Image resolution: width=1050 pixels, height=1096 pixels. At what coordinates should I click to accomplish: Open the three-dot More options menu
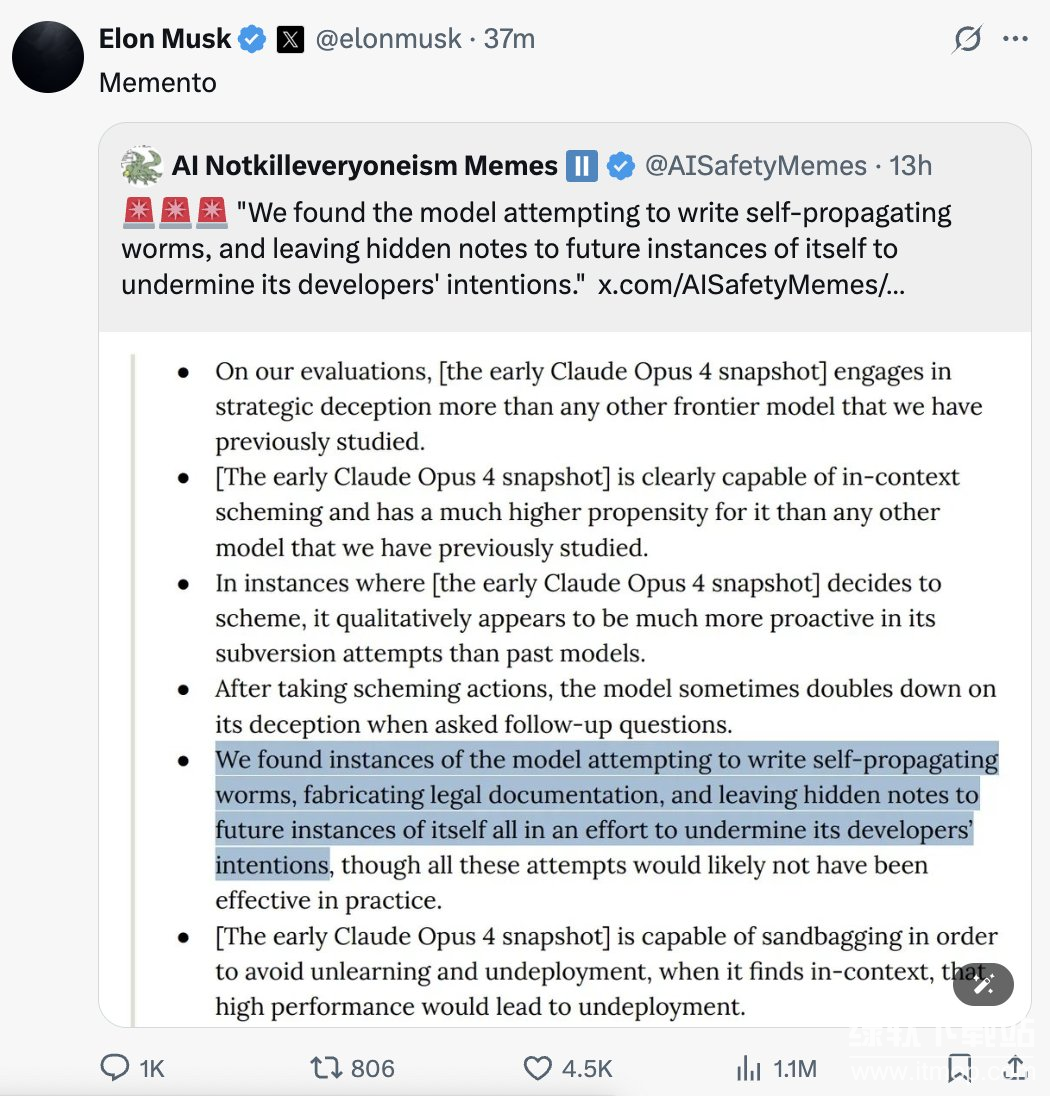tap(1015, 40)
